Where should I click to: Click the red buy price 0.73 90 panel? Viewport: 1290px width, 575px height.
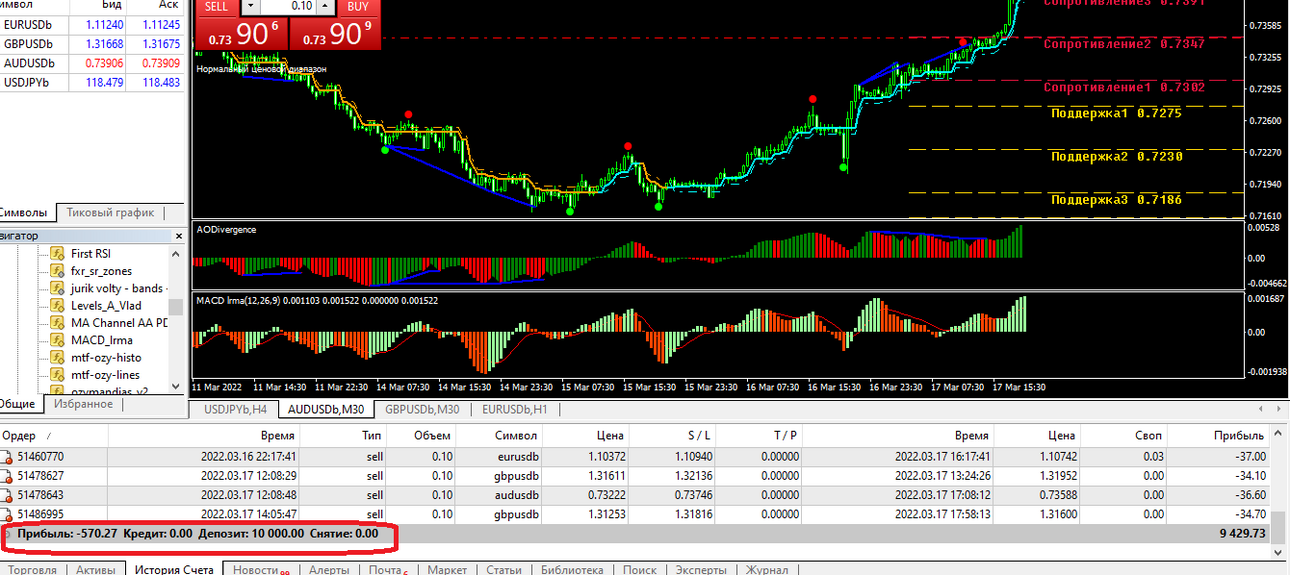click(336, 33)
